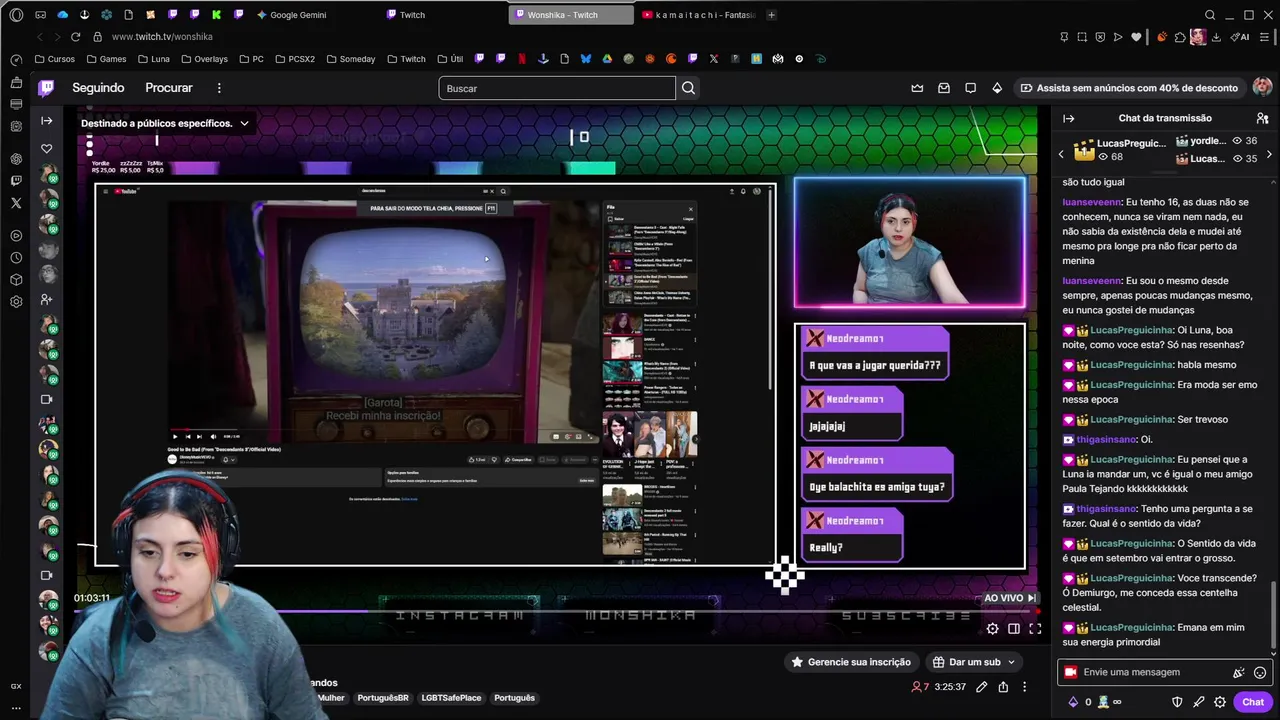Click the purple Chat send button
The width and height of the screenshot is (1280, 720).
(x=1253, y=702)
